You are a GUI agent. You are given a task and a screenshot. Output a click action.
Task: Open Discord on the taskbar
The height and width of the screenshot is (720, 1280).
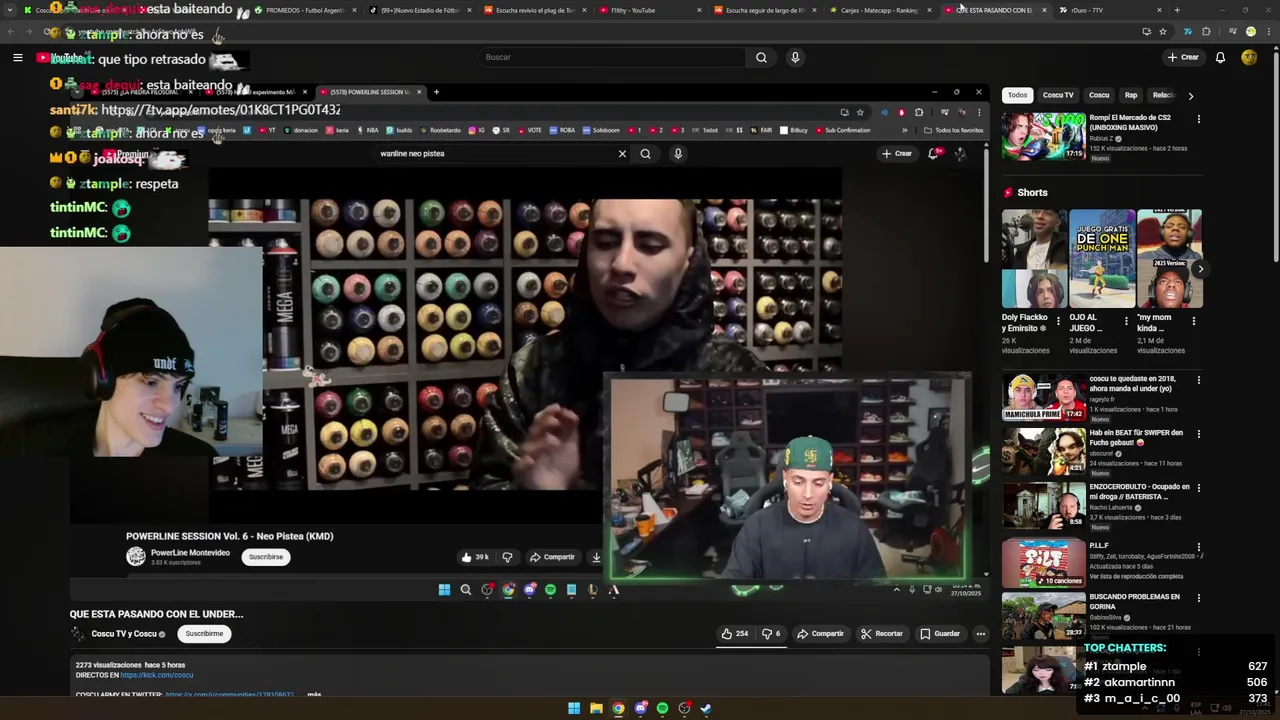640,708
